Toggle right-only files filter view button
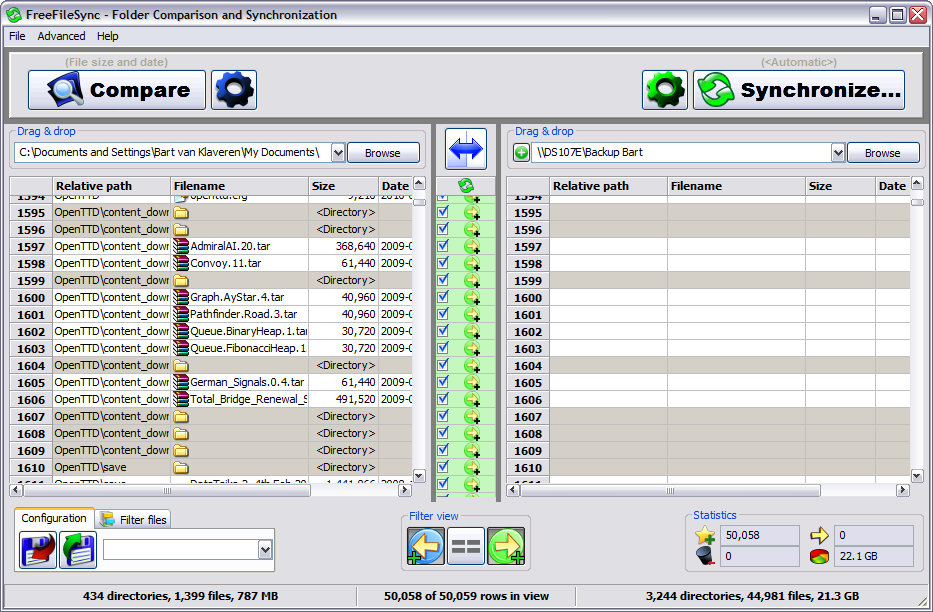Screen dimensions: 933x612 (x=506, y=546)
